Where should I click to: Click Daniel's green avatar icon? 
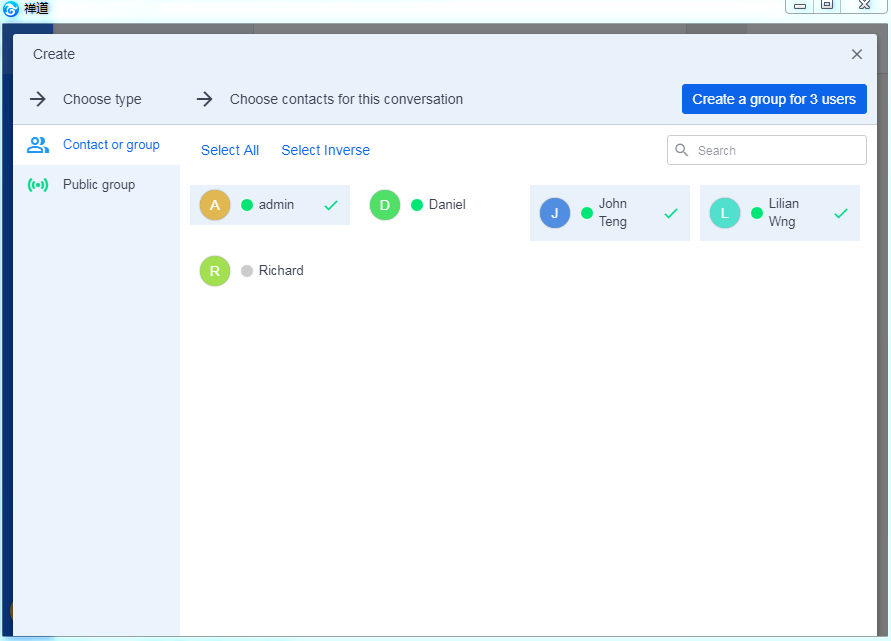pos(385,205)
